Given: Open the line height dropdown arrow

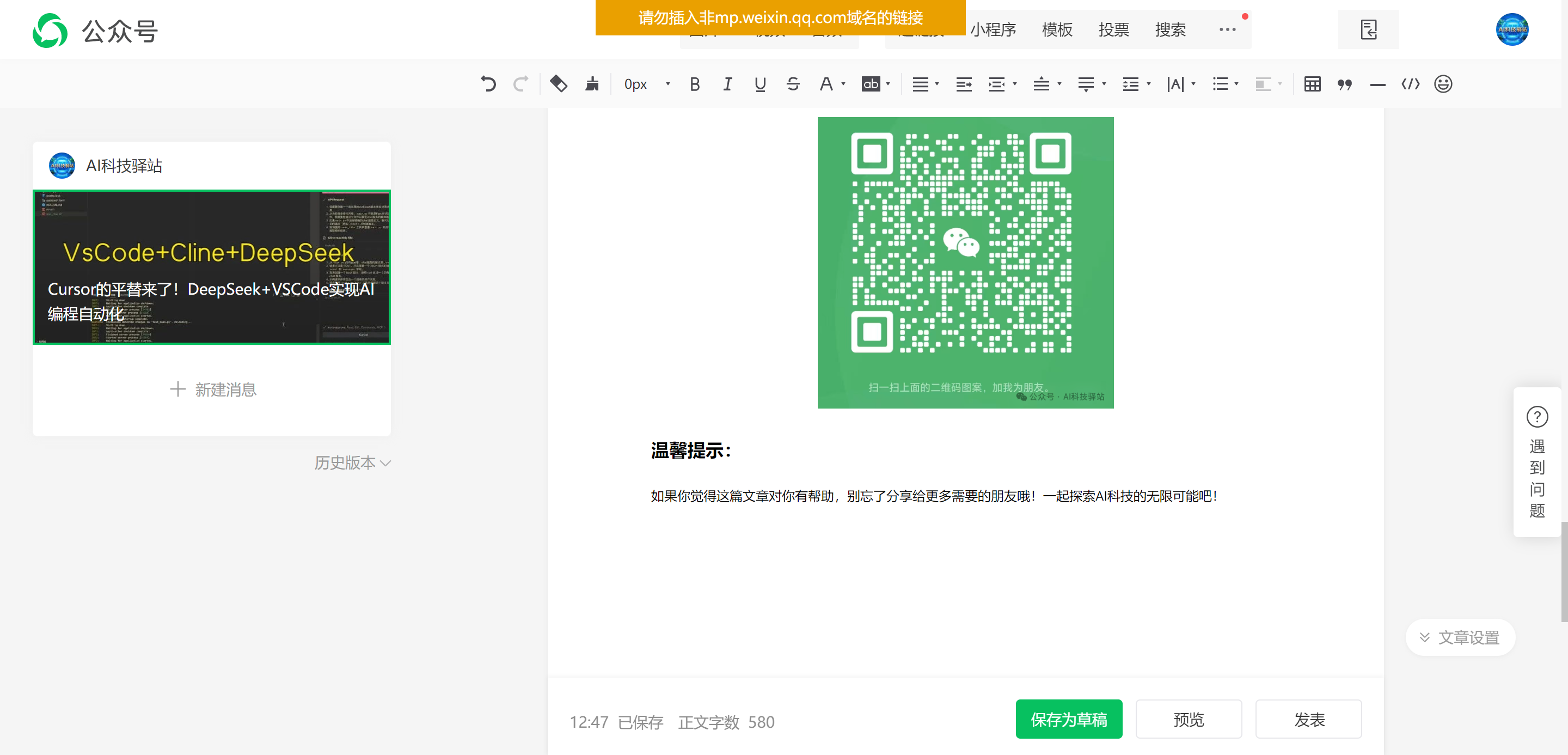Looking at the screenshot, I should [1149, 84].
